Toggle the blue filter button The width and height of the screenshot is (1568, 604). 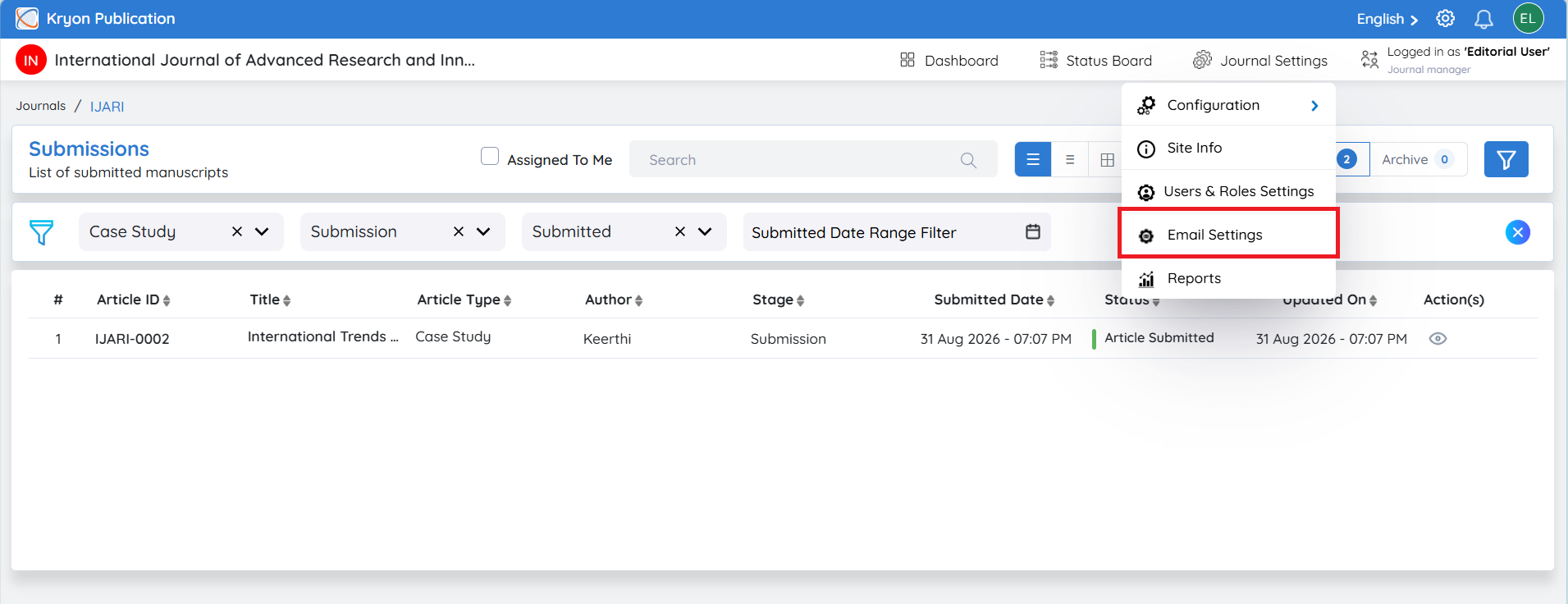pos(1506,159)
